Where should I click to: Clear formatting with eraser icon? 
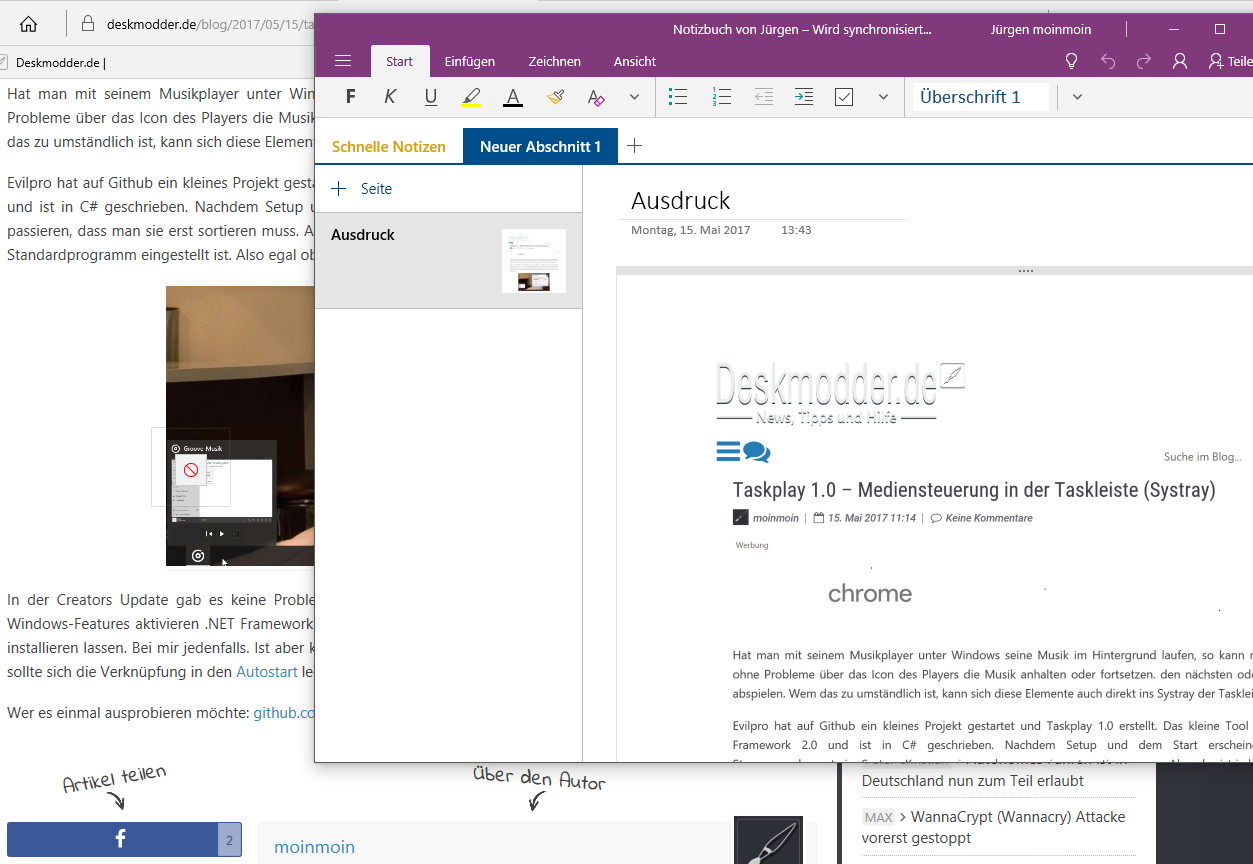pos(596,97)
